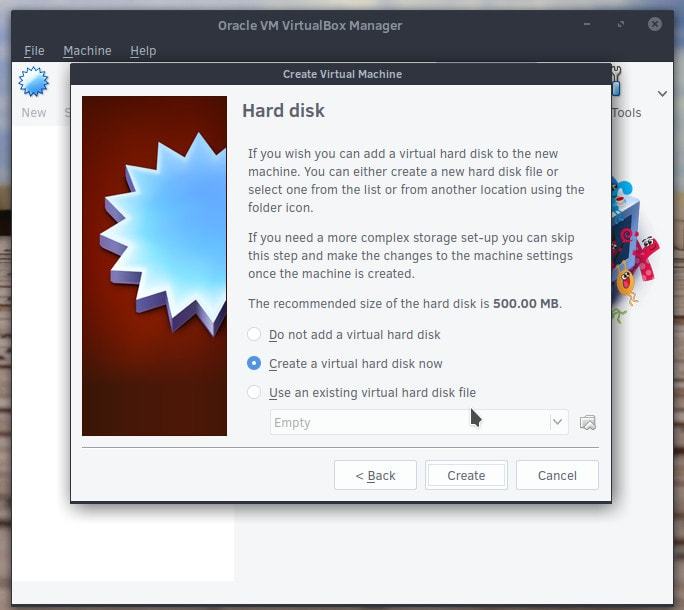The height and width of the screenshot is (610, 684).
Task: Open the Help menu
Action: [143, 51]
